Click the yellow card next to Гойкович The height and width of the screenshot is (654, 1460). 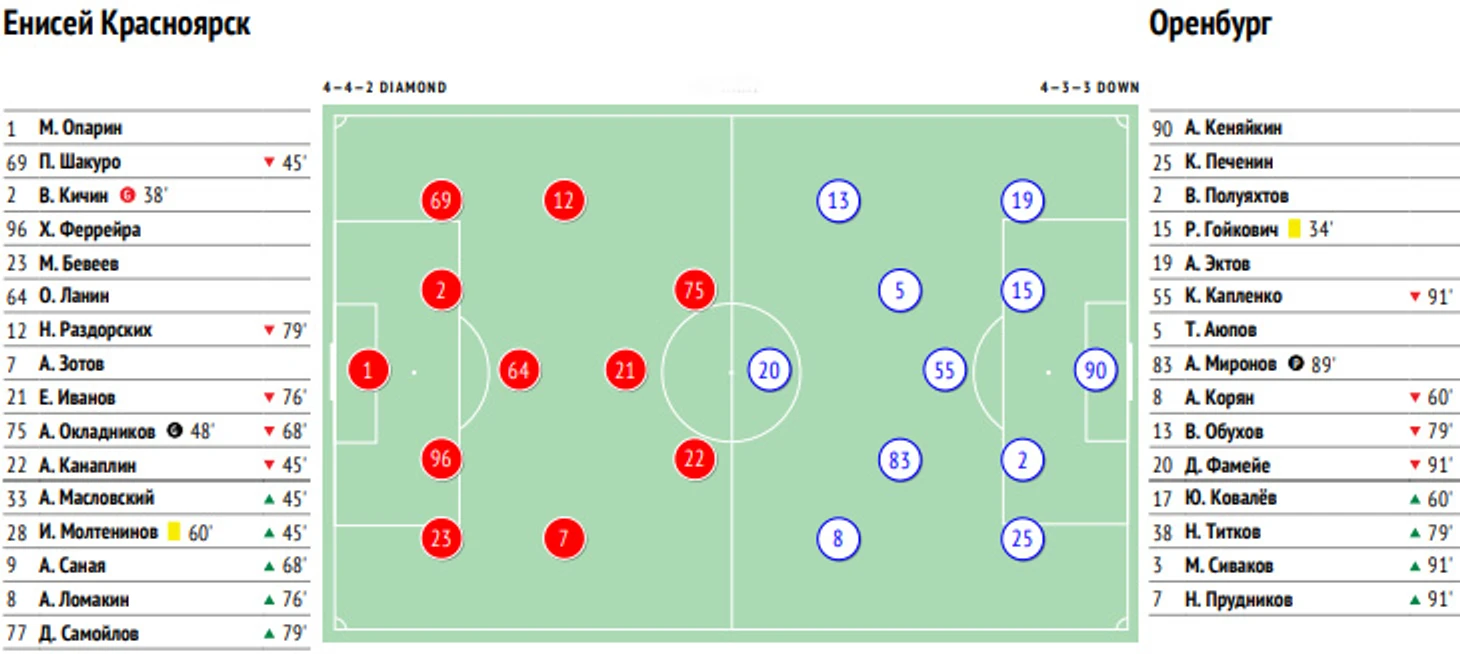coord(1293,230)
